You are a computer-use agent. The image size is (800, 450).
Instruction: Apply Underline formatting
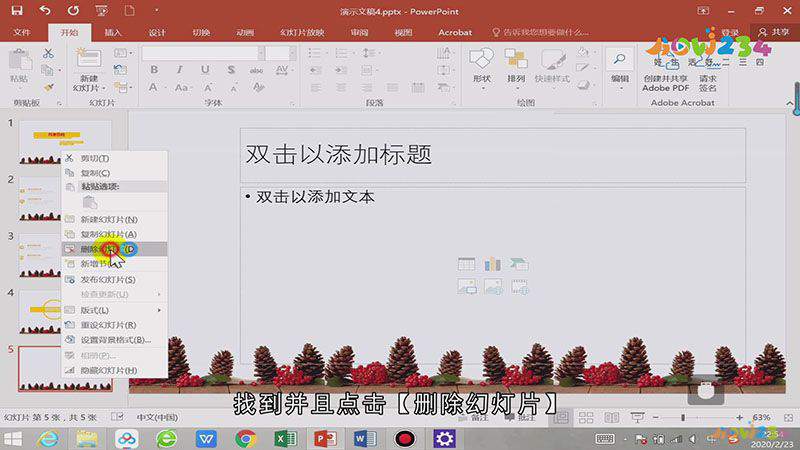point(205,70)
